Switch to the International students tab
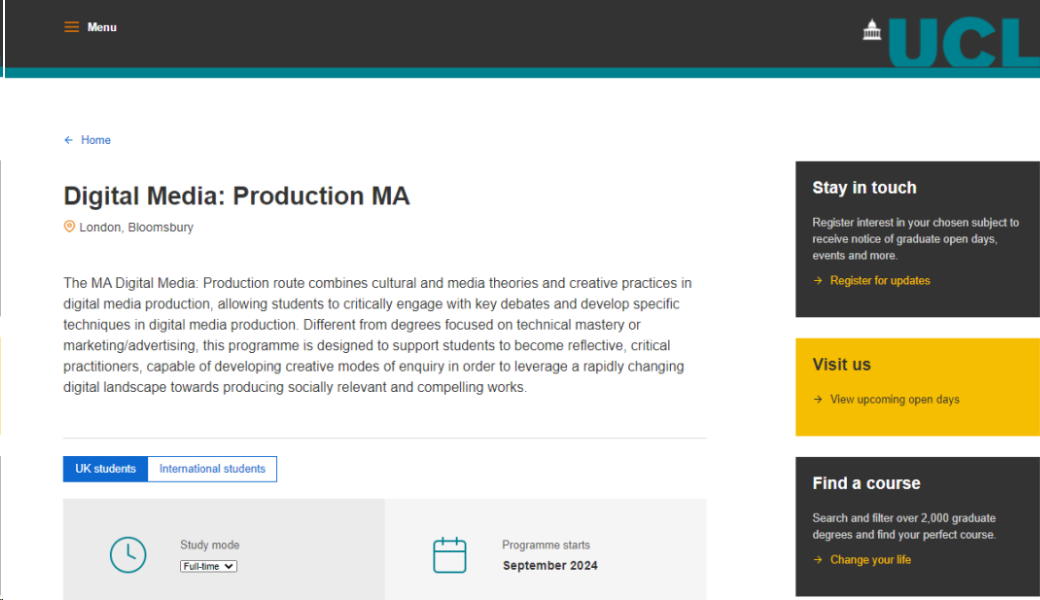This screenshot has height=600, width=1040. click(x=212, y=469)
